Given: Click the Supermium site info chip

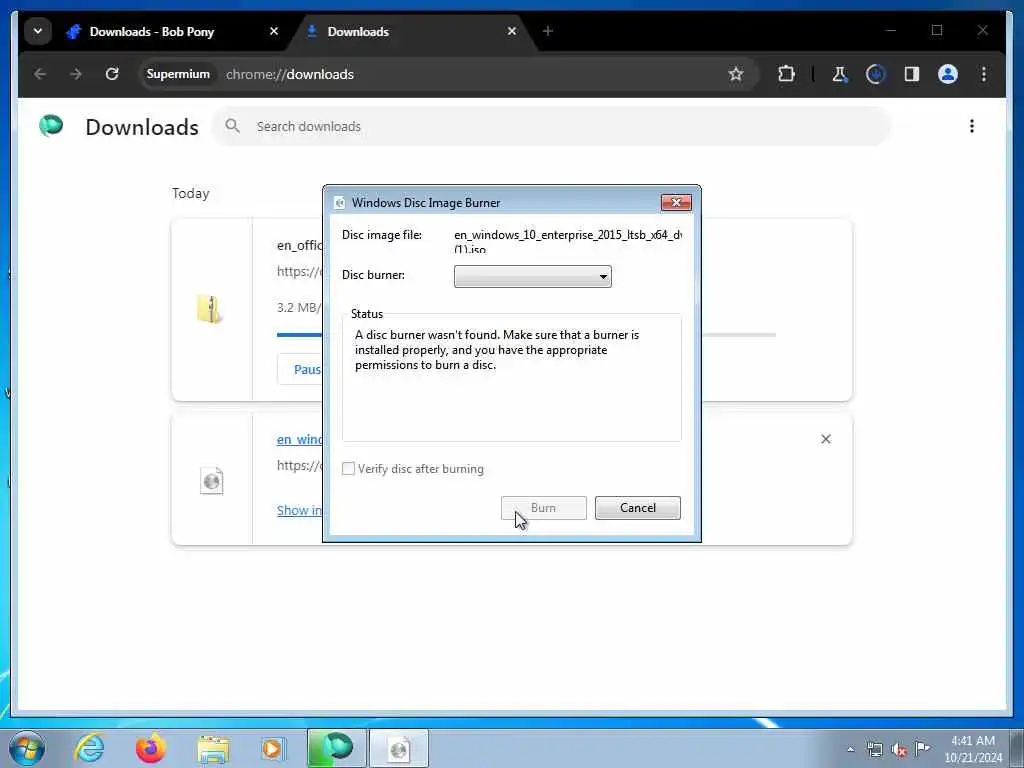Looking at the screenshot, I should (178, 74).
